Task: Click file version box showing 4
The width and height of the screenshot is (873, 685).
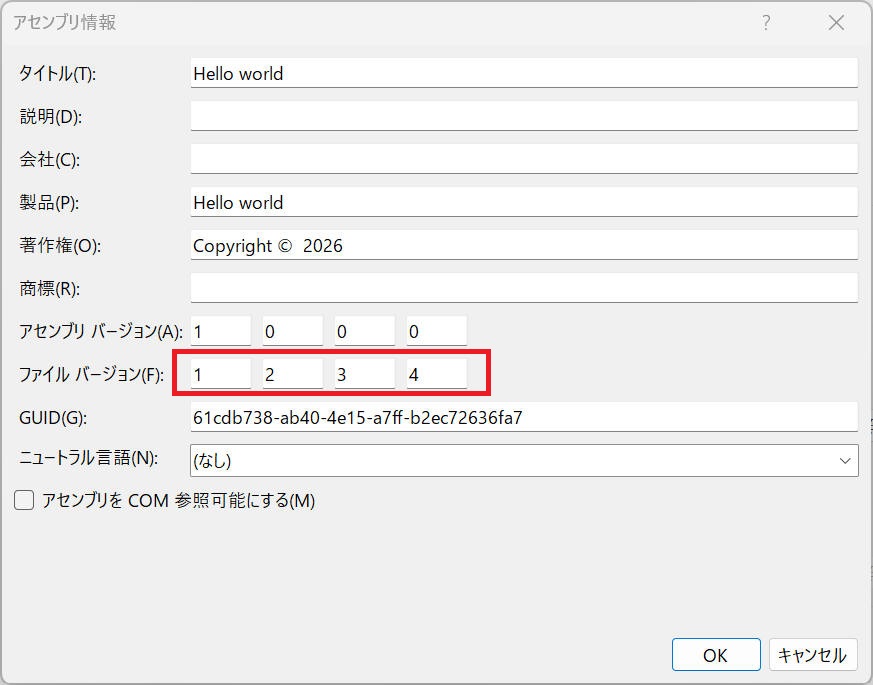Action: [437, 375]
